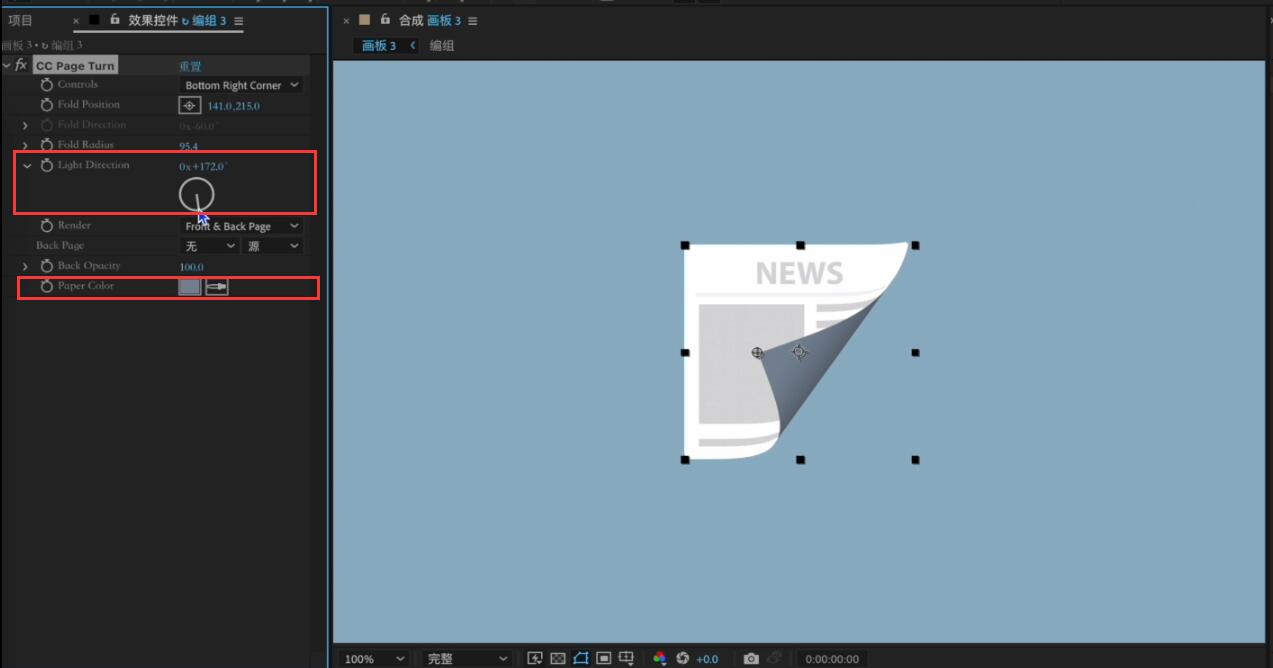Click the black label square in 效果控件 tab
The width and height of the screenshot is (1273, 668).
[x=94, y=19]
